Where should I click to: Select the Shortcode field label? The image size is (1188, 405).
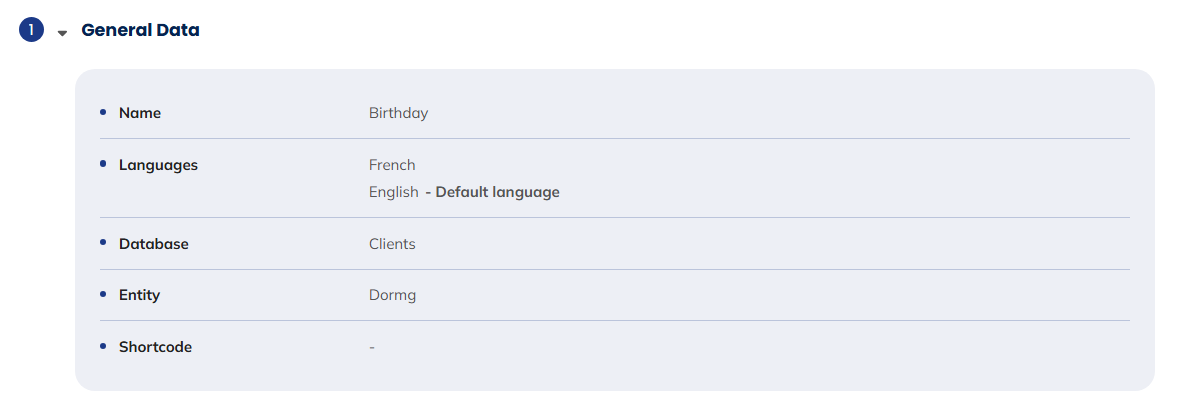tap(155, 347)
